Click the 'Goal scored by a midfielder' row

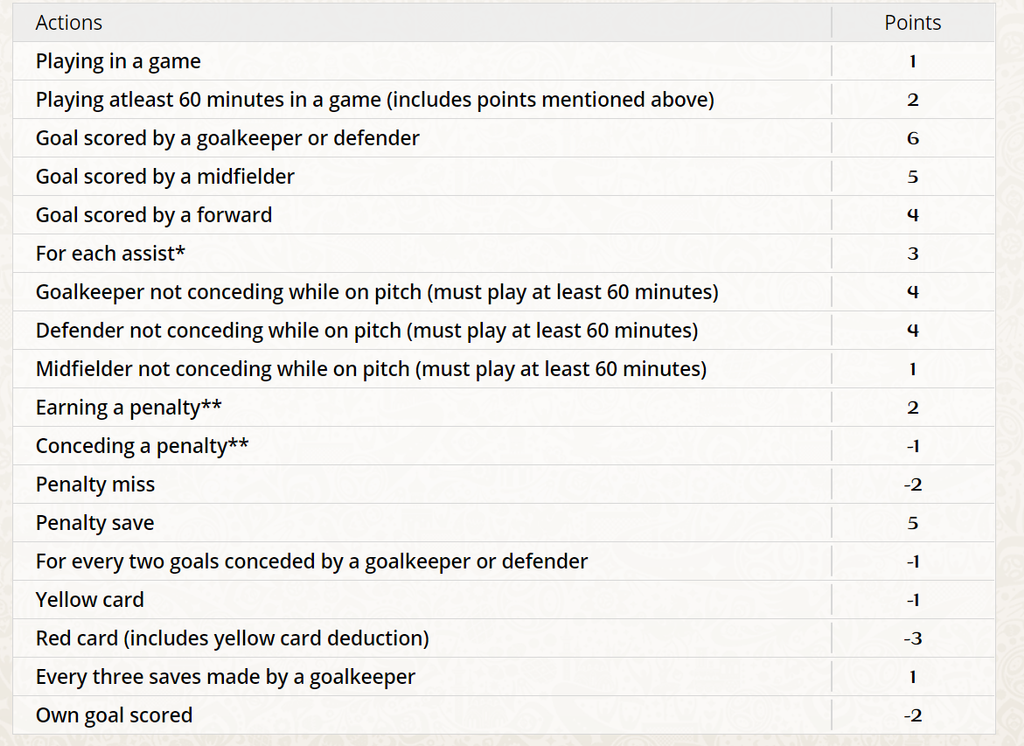pos(504,176)
